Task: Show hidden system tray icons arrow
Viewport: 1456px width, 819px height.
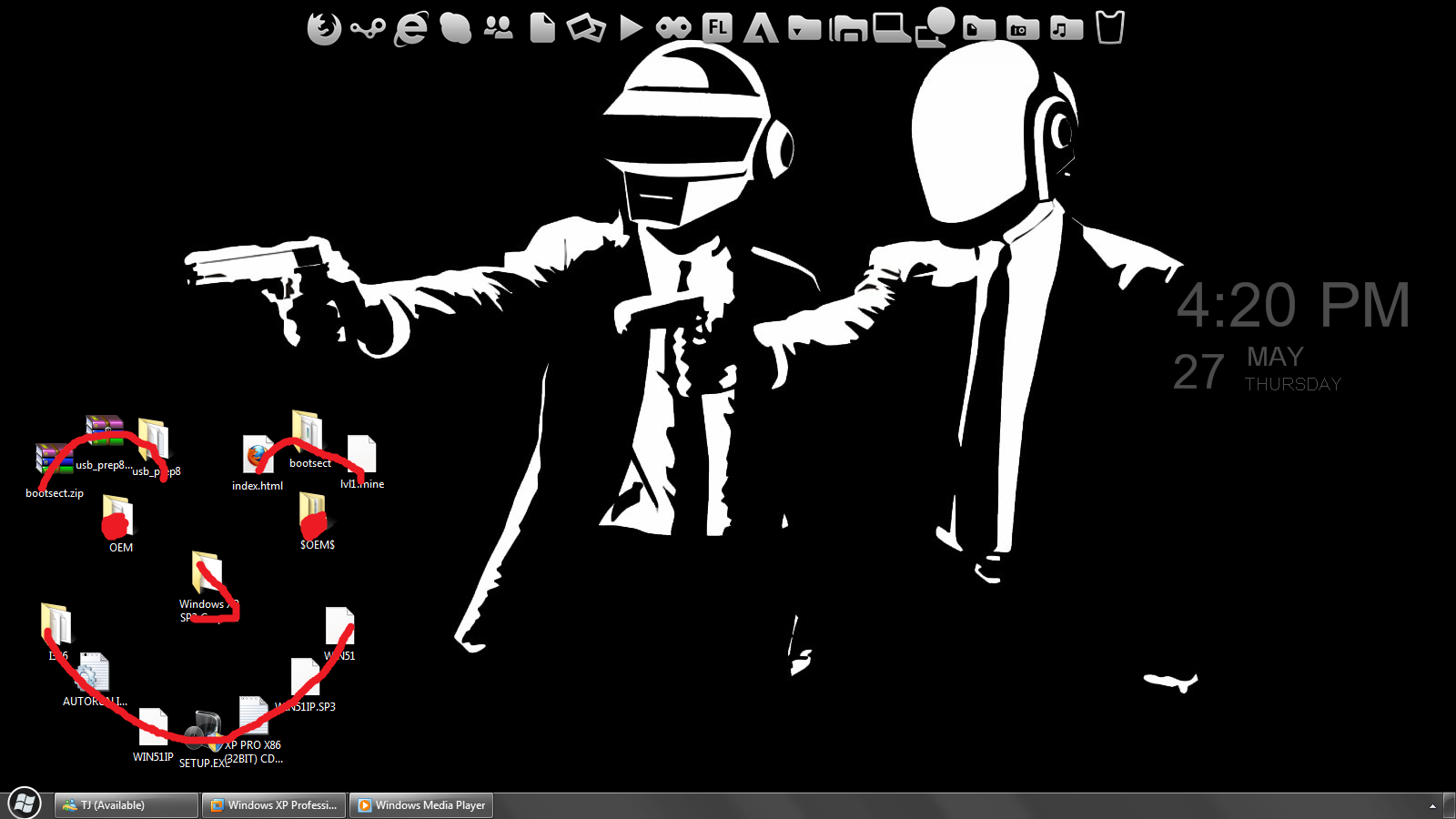Action: [1432, 806]
